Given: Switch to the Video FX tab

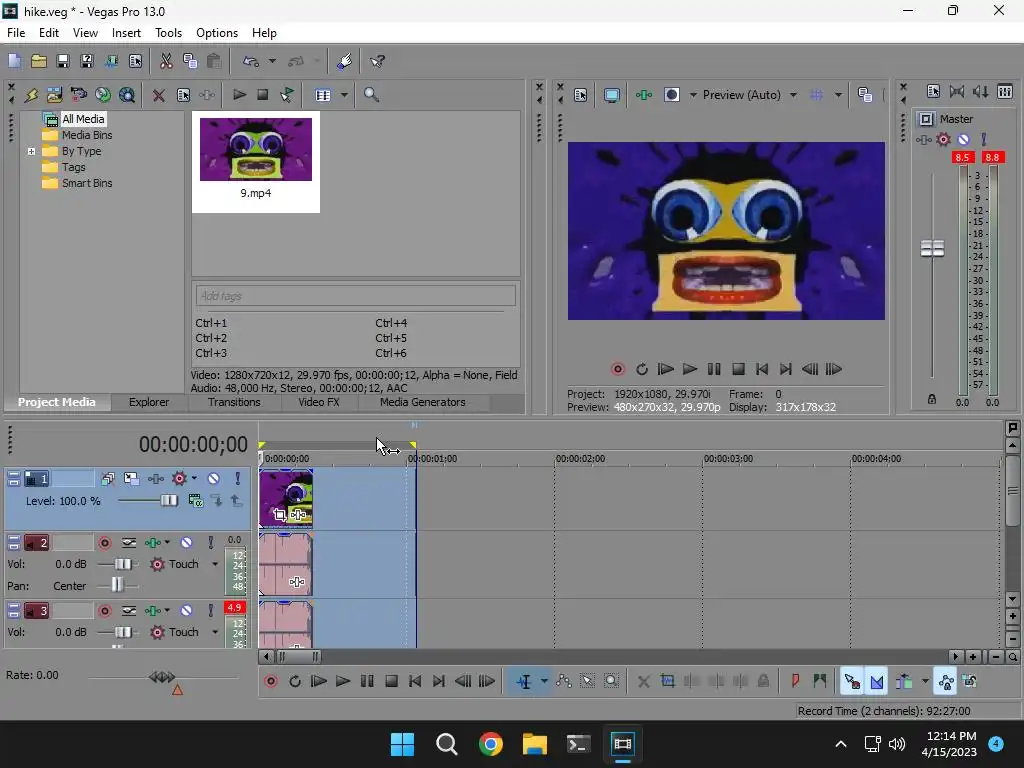Looking at the screenshot, I should click(x=319, y=402).
